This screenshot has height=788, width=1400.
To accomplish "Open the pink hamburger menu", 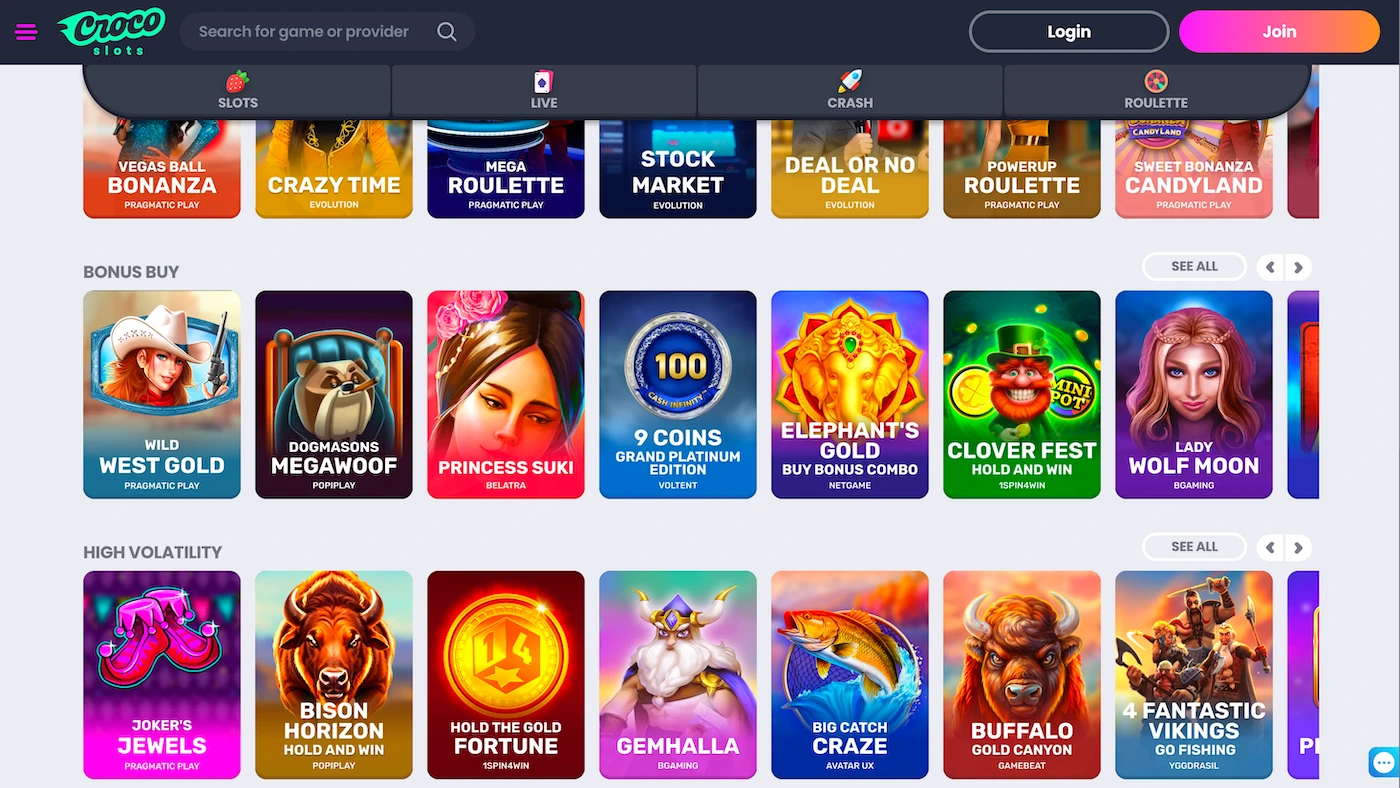I will 26,32.
